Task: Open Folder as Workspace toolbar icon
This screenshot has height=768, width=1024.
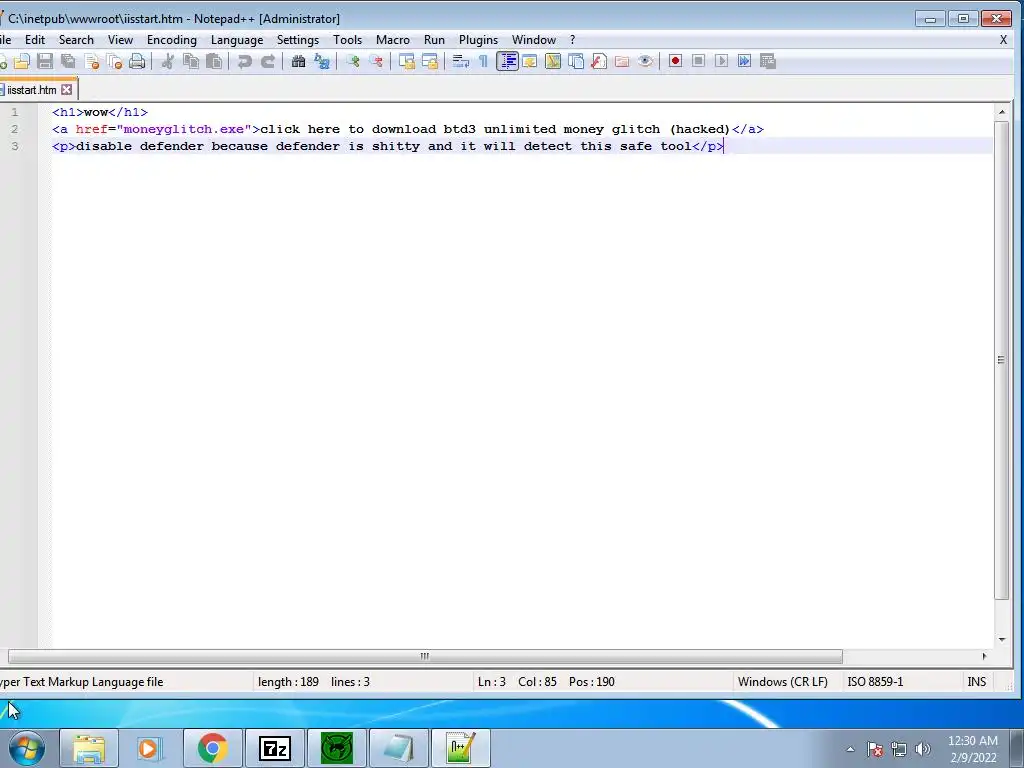Action: [x=622, y=61]
